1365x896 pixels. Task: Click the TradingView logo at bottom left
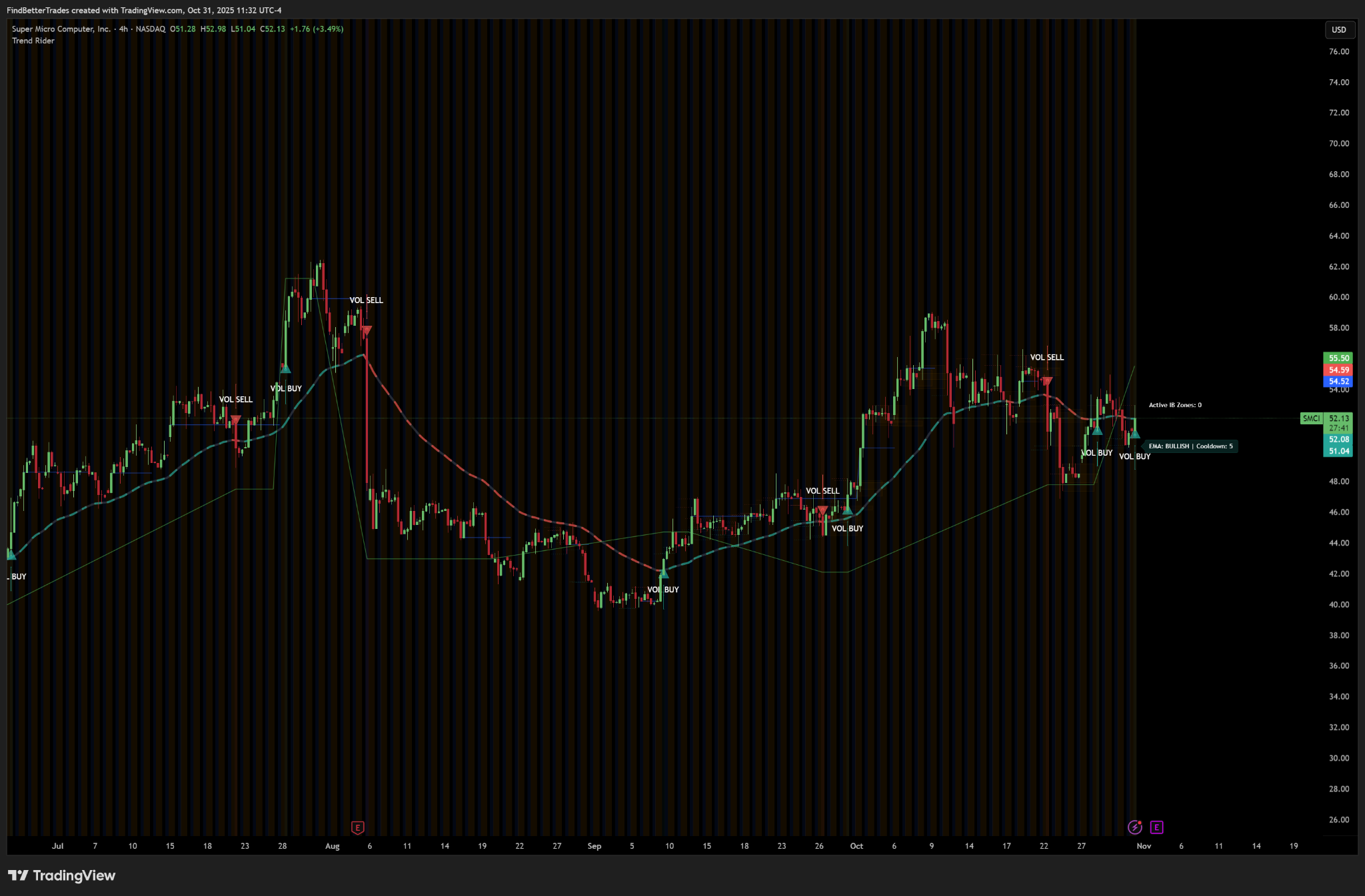[61, 875]
